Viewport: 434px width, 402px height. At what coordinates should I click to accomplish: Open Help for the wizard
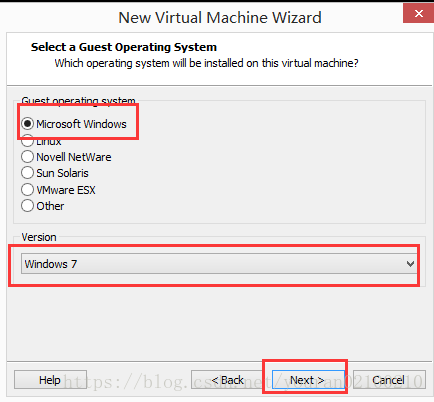(x=50, y=380)
